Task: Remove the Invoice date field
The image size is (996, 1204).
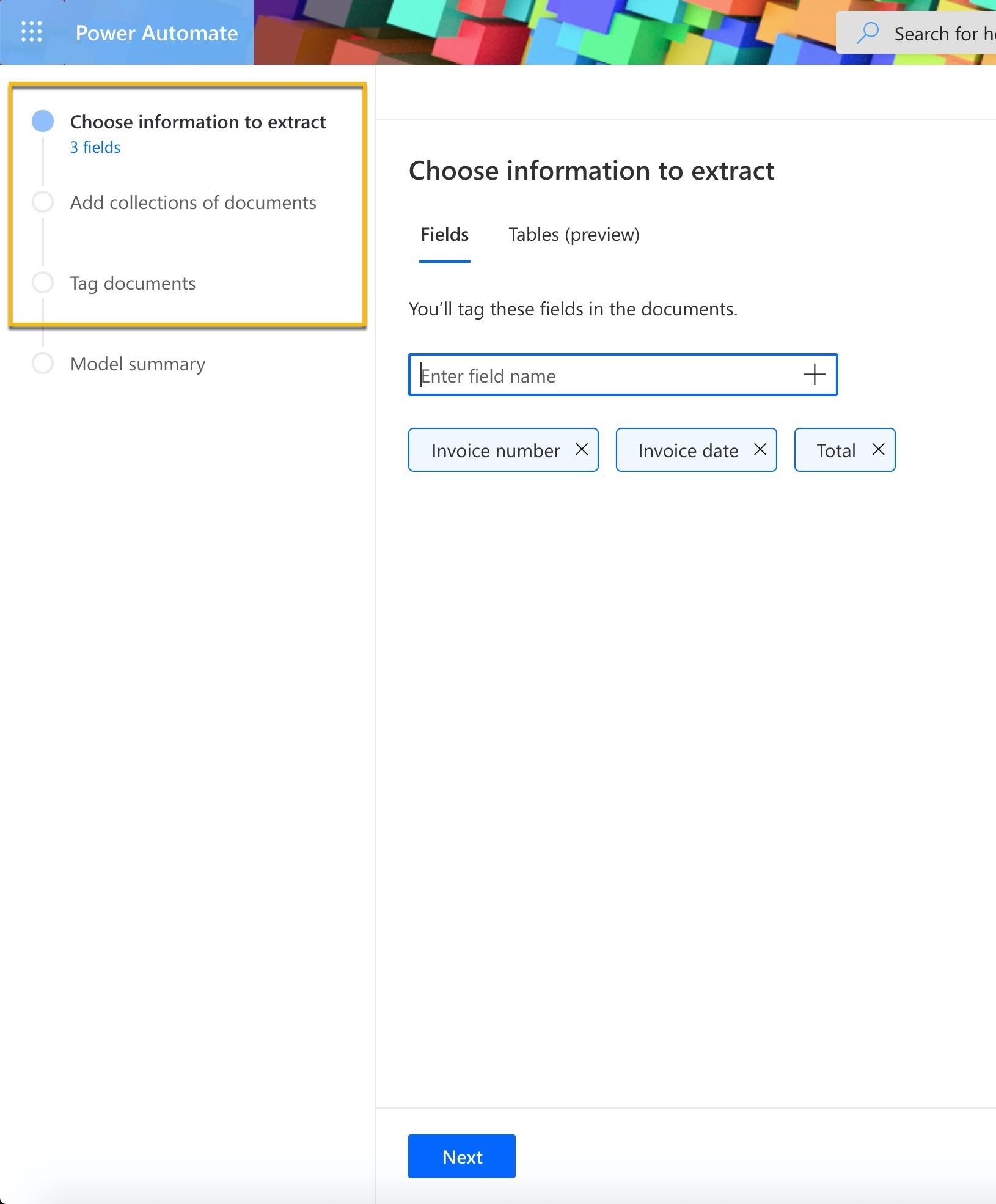Action: pos(760,450)
